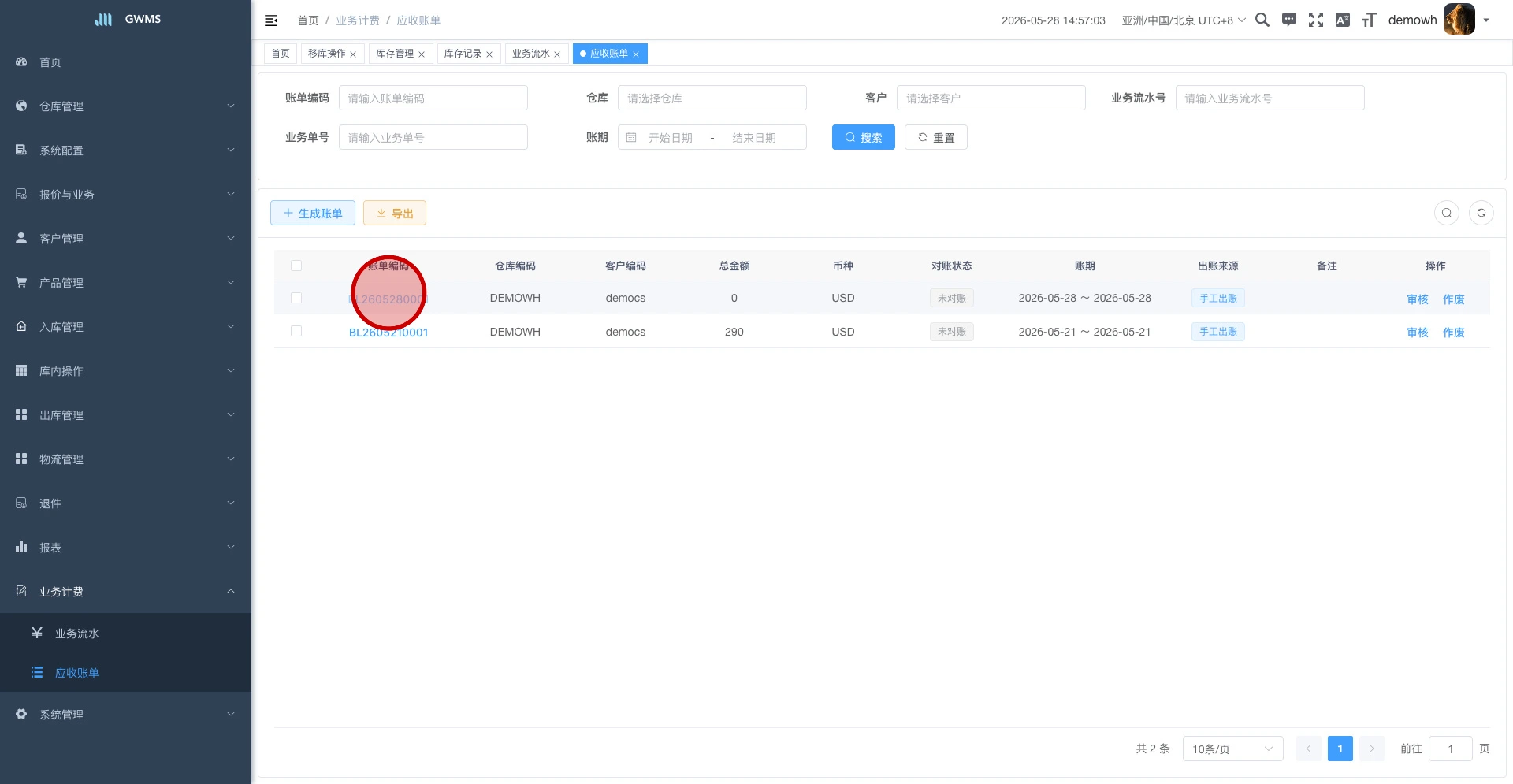Click the 退件 sidebar icon
The image size is (1513, 784).
click(x=21, y=503)
